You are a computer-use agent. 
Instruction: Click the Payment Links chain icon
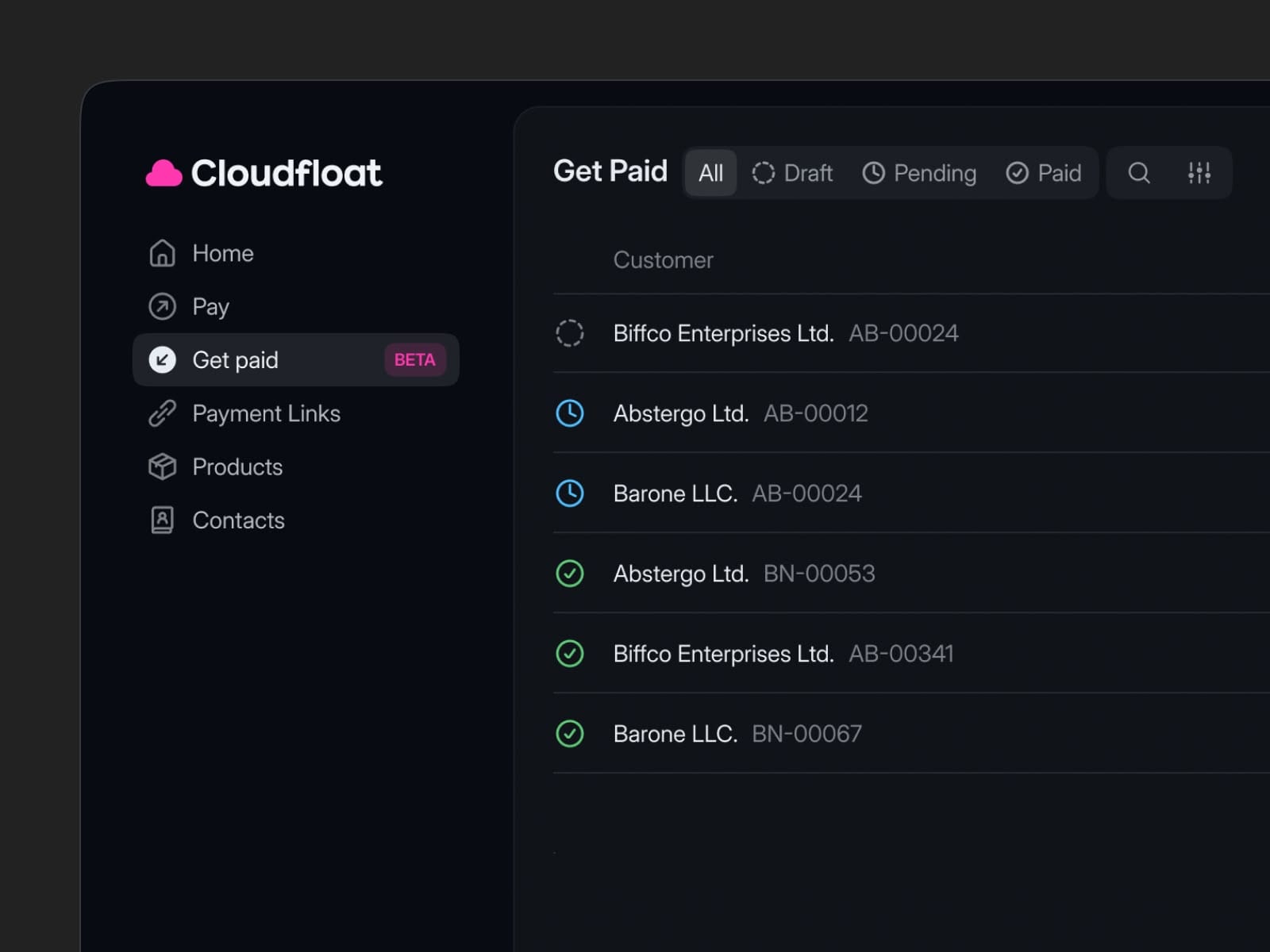162,413
